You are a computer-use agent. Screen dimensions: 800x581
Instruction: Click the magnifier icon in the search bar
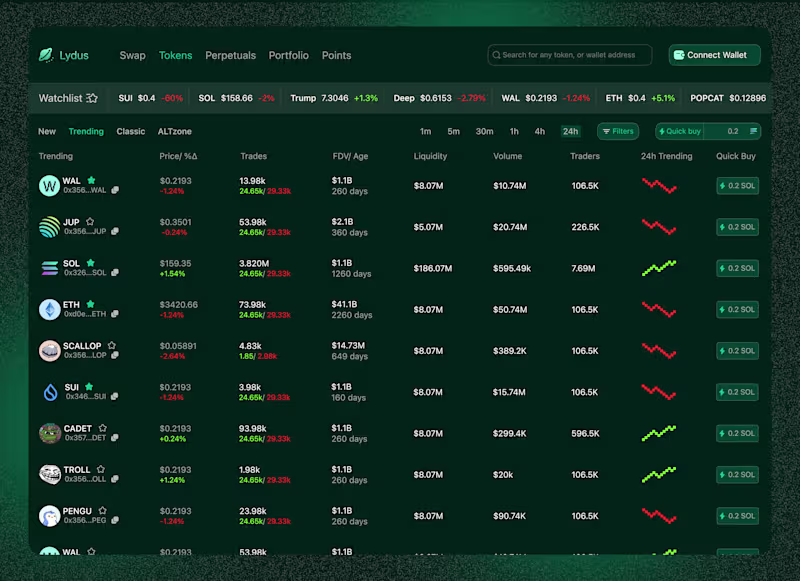[498, 55]
